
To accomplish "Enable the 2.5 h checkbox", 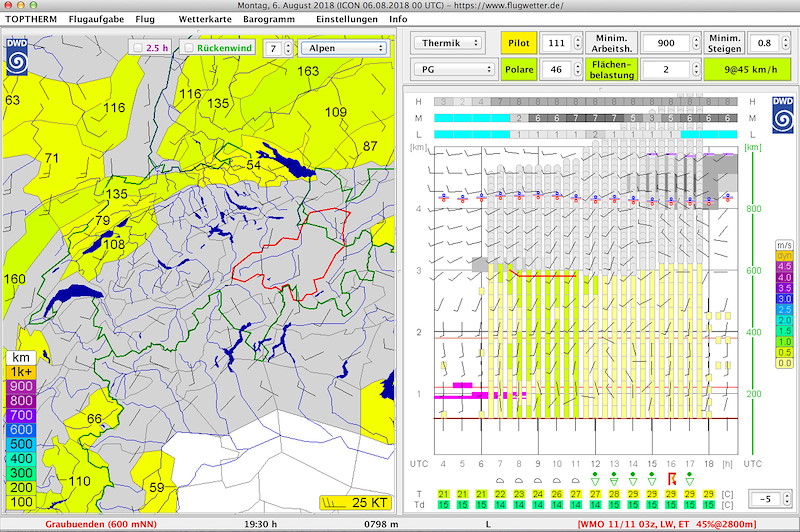I will [138, 48].
